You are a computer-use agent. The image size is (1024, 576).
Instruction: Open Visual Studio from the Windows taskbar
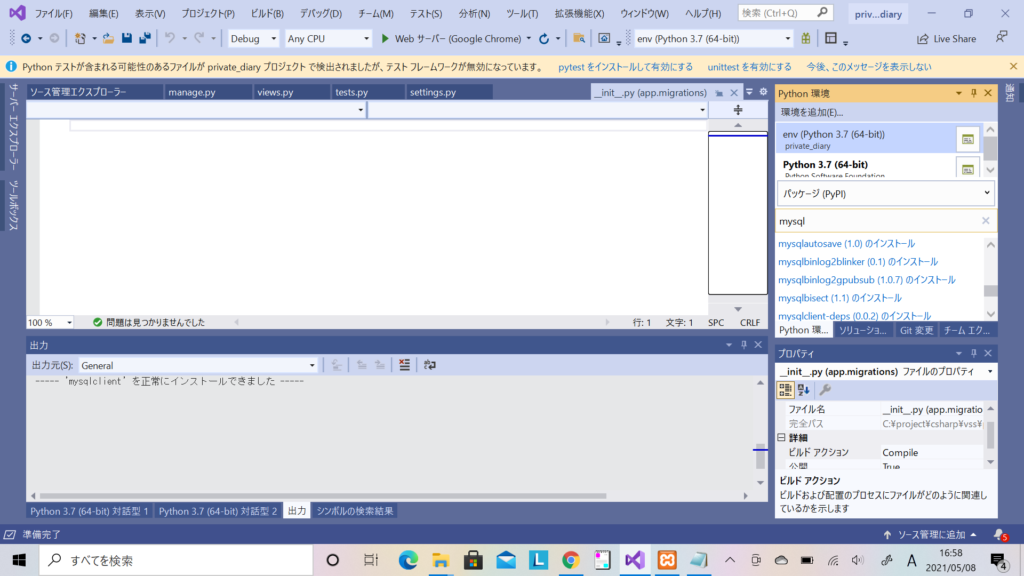(635, 560)
